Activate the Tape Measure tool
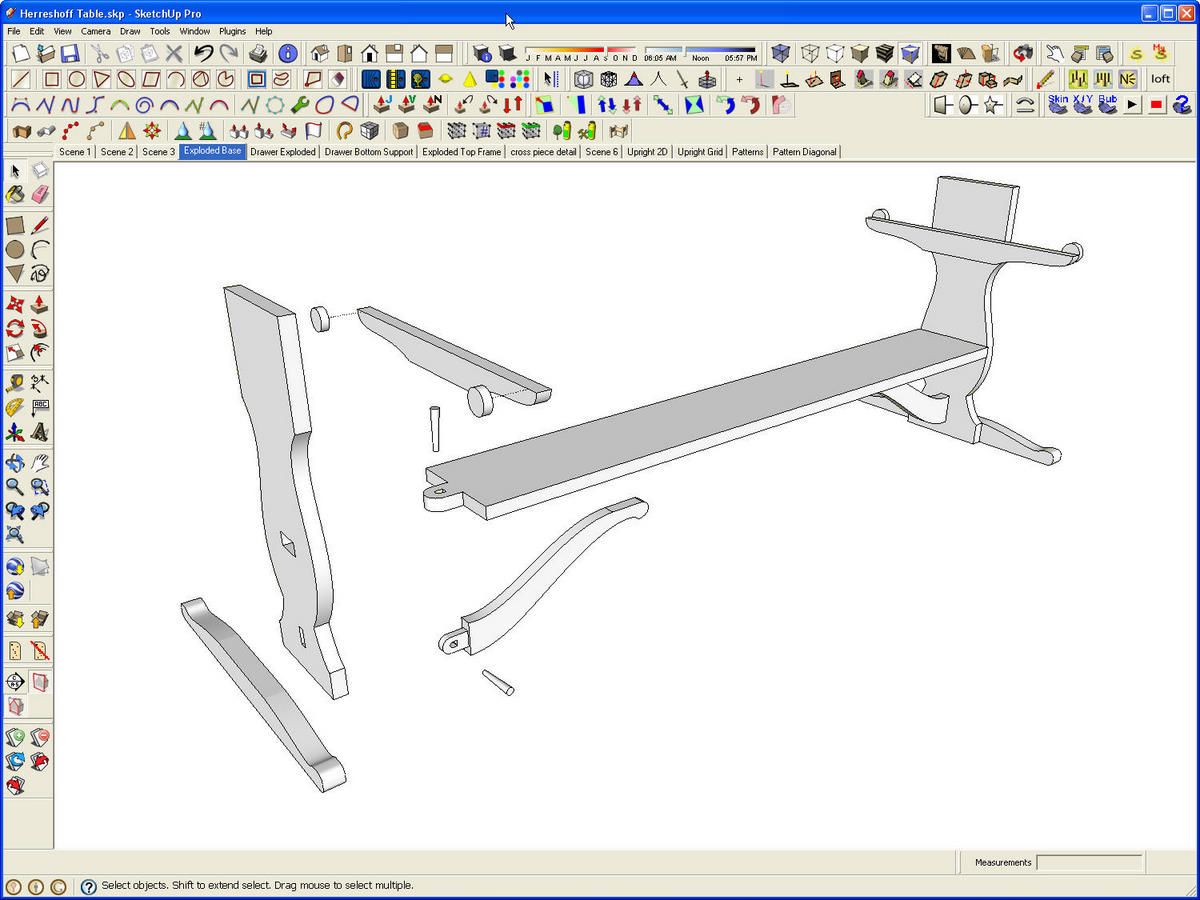Image resolution: width=1200 pixels, height=900 pixels. tap(15, 382)
